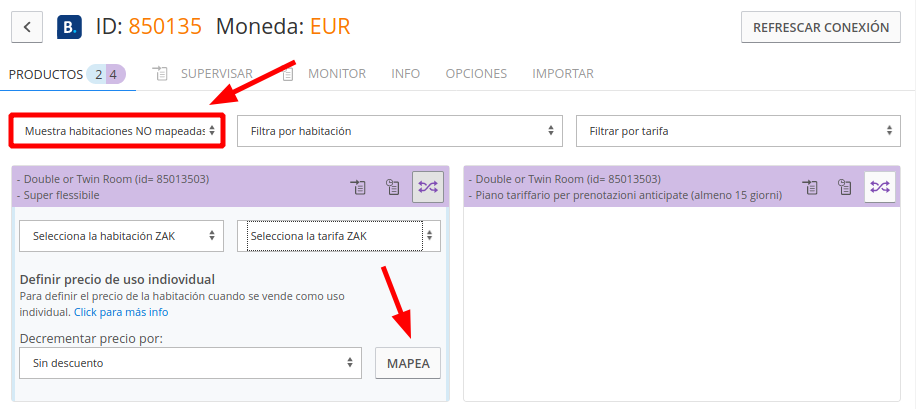Go to the OPCIONES tab
Image resolution: width=916 pixels, height=409 pixels.
pos(476,74)
